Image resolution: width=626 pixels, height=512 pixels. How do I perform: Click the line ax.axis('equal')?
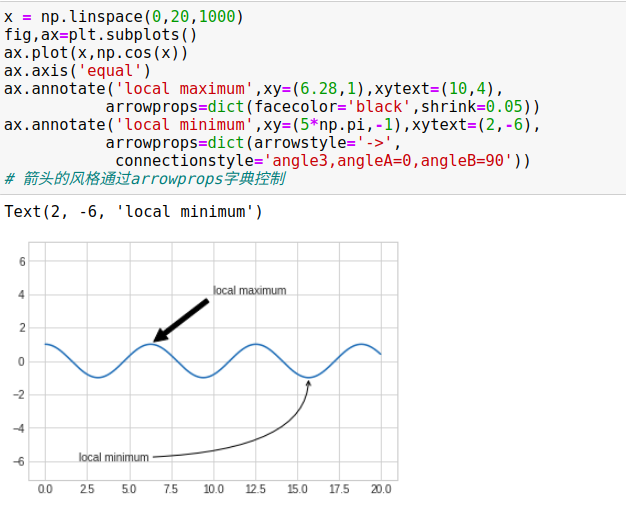click(x=77, y=71)
